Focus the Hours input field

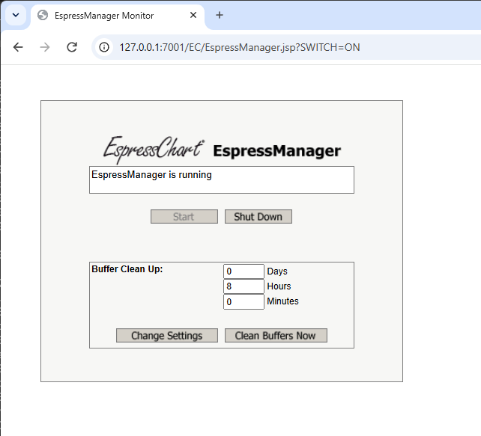[x=244, y=286]
